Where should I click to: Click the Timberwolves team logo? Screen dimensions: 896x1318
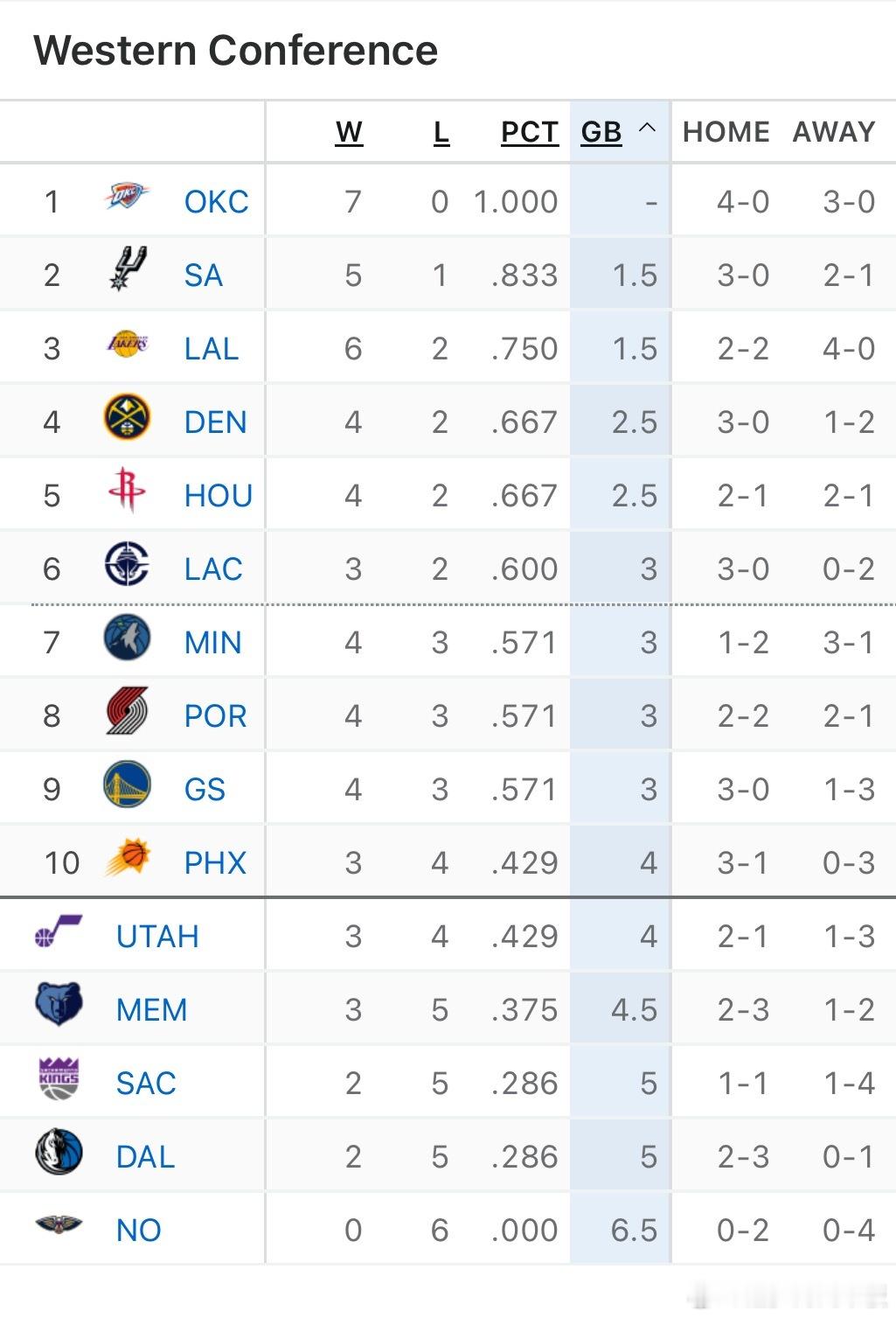[127, 638]
